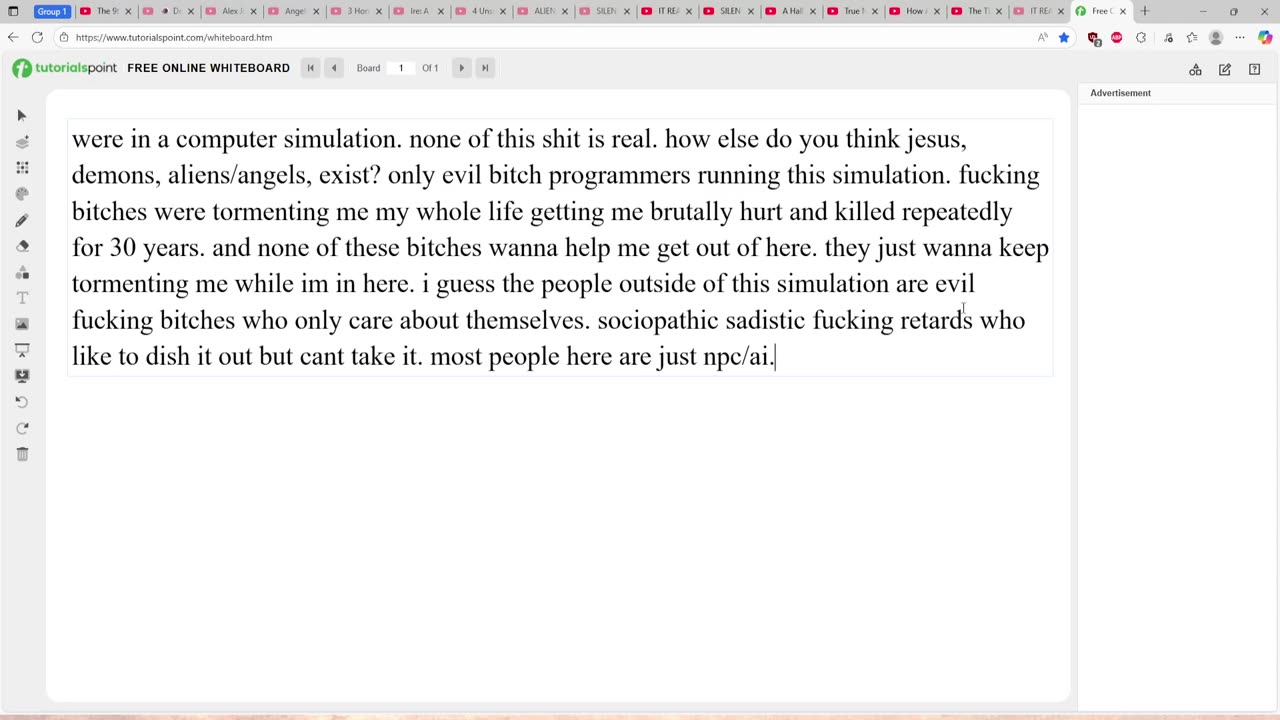Toggle the Group 1 tab group

click(x=51, y=11)
